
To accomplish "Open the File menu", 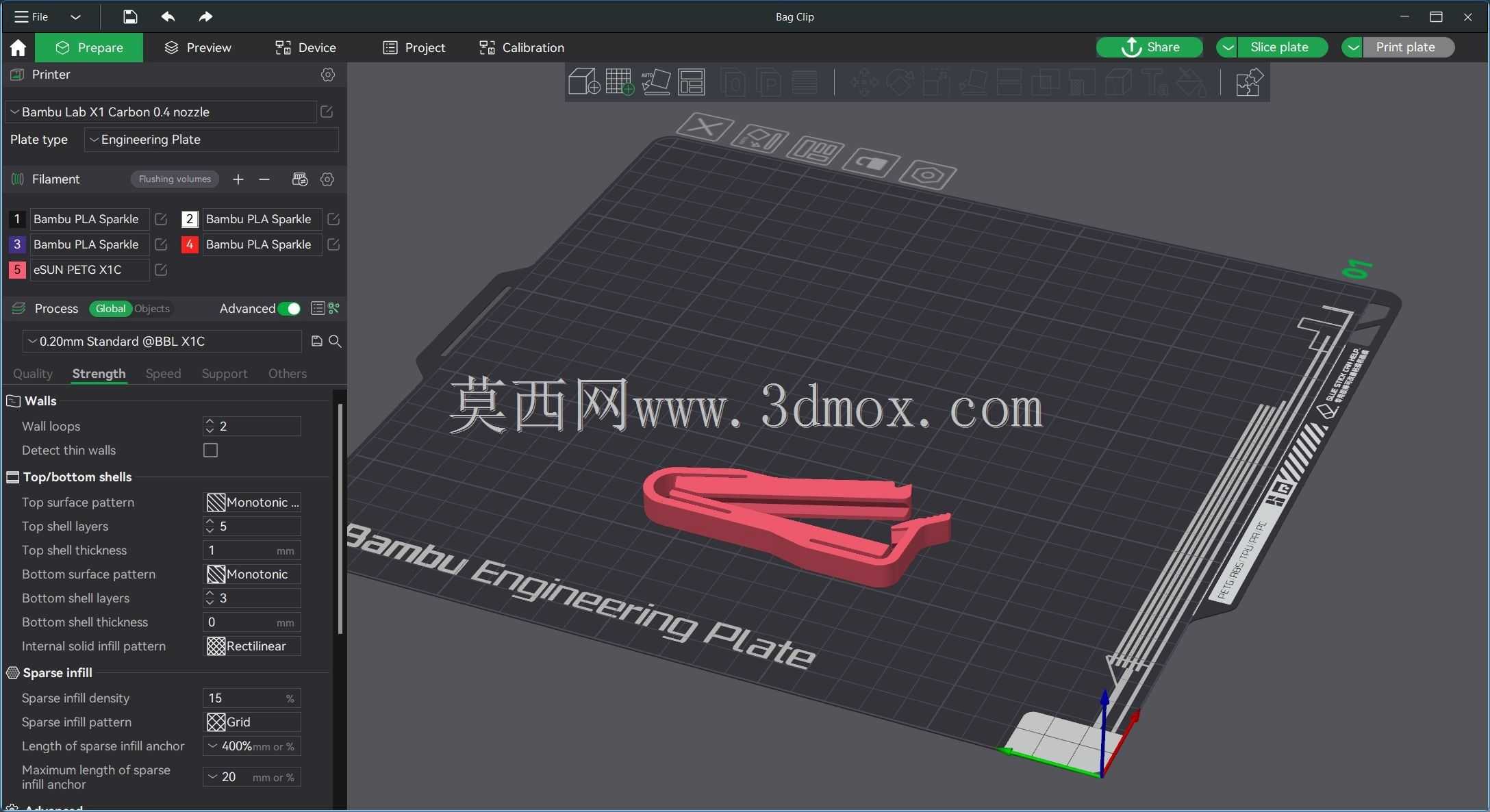I will (x=32, y=16).
